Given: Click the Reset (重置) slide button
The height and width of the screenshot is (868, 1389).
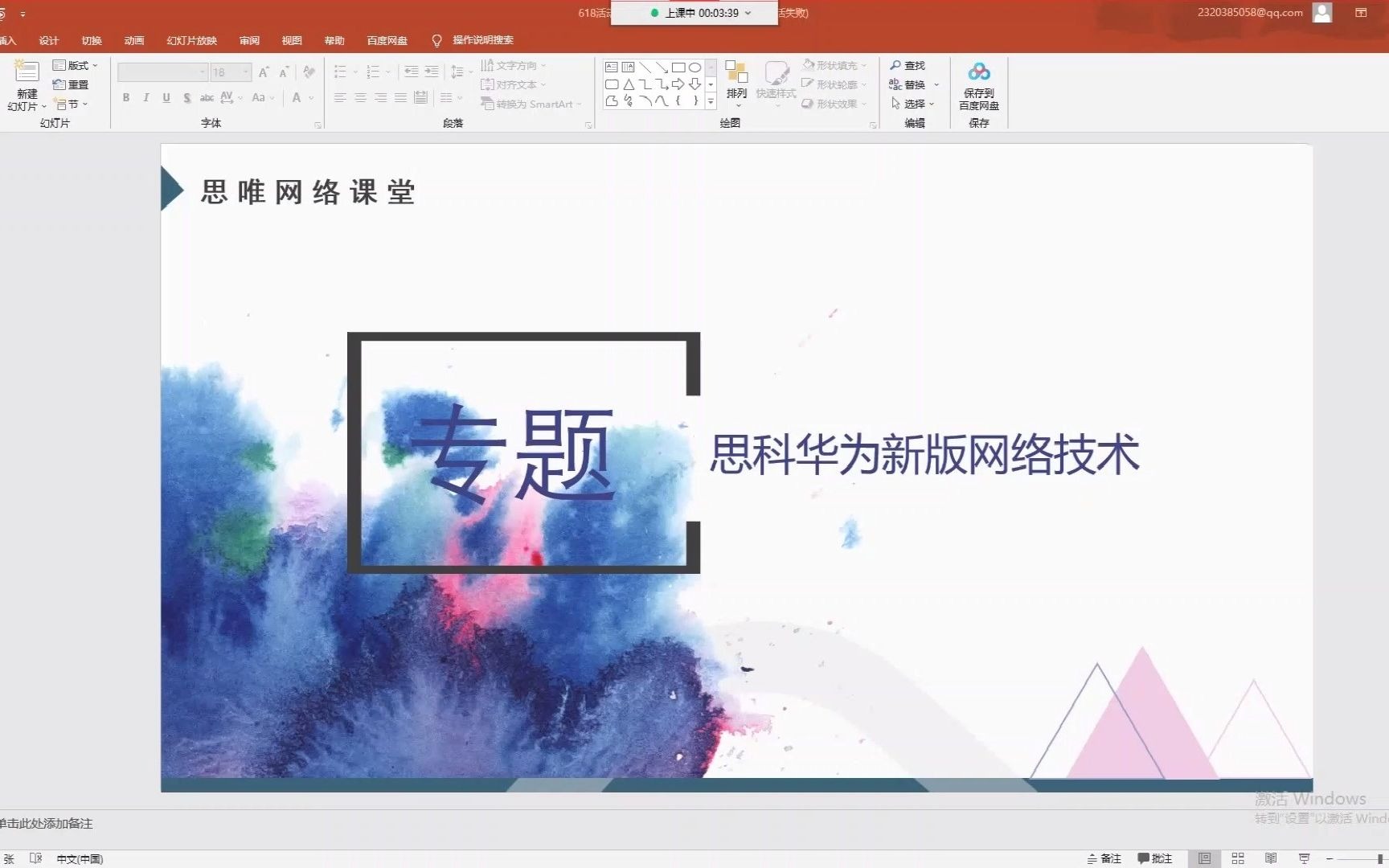Looking at the screenshot, I should click(71, 84).
